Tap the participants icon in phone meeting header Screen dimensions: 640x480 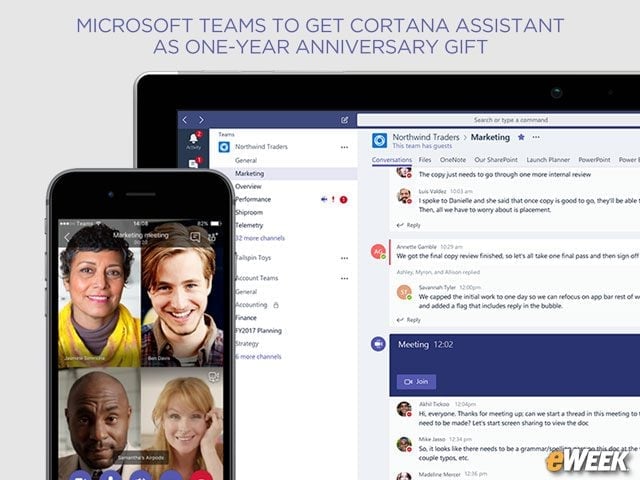[x=213, y=237]
